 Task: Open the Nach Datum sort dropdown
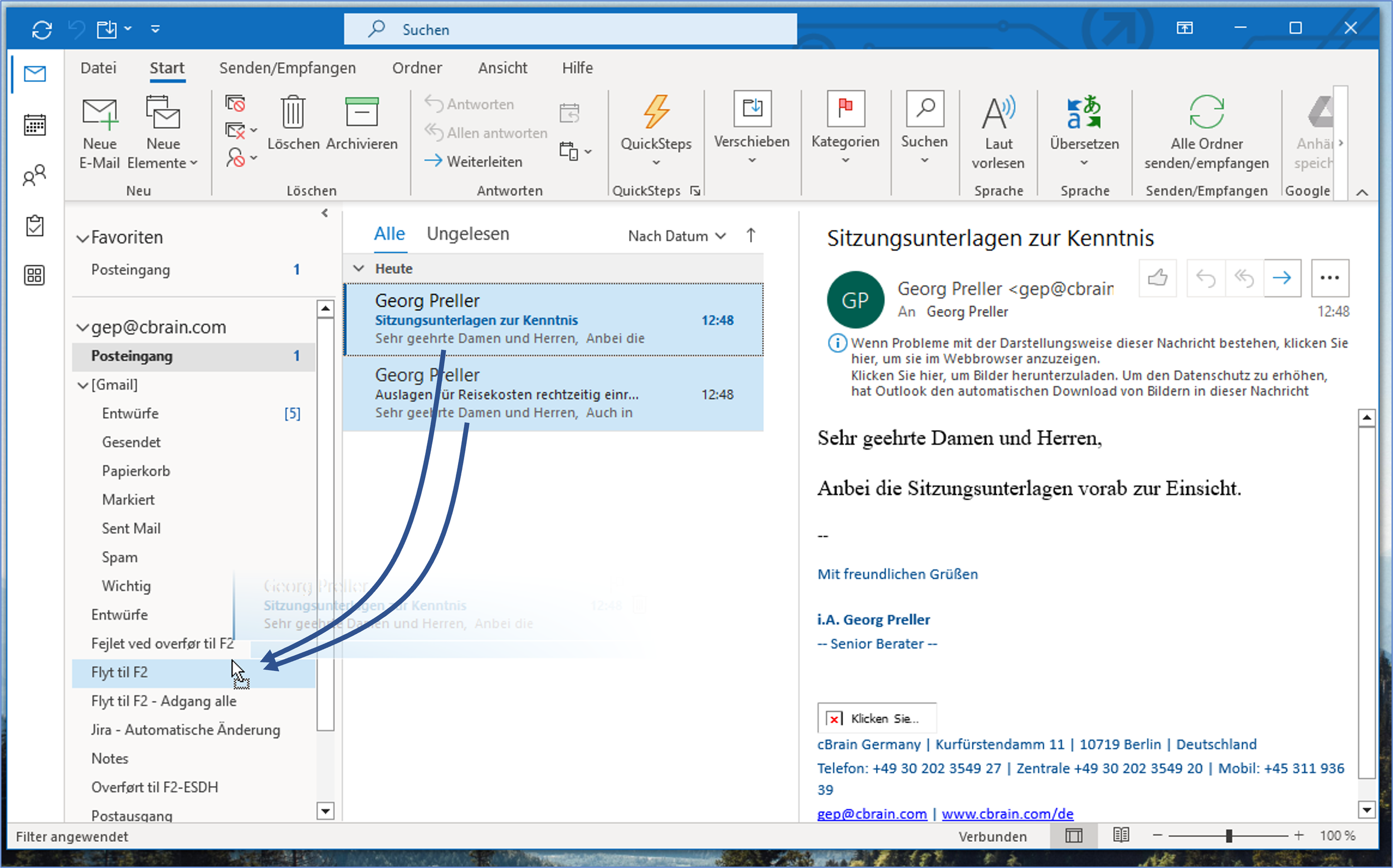point(676,236)
